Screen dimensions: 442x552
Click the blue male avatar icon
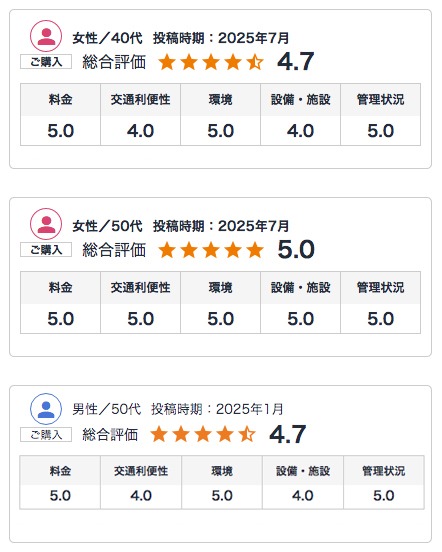(x=46, y=409)
